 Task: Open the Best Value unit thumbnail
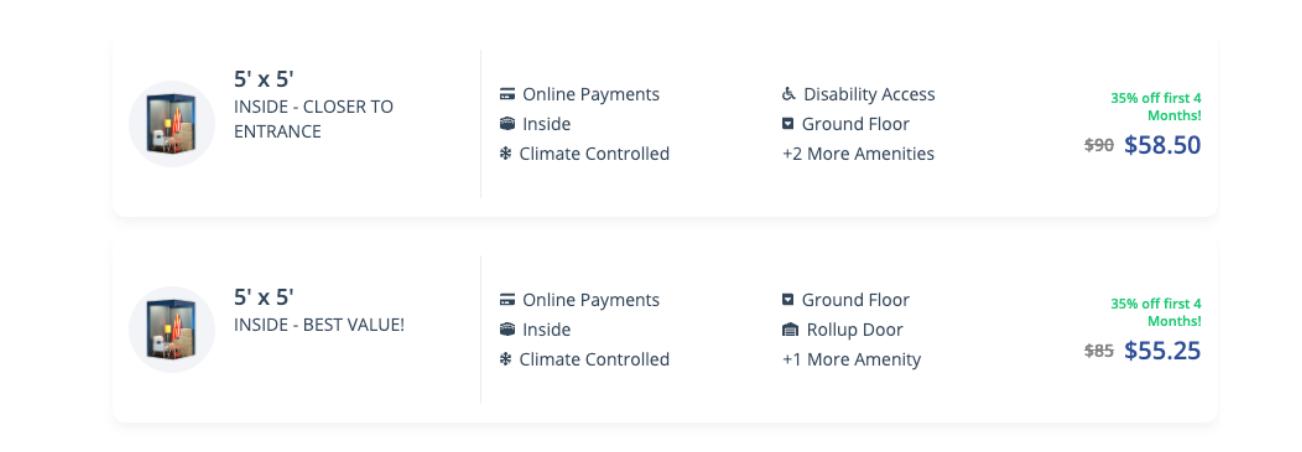pyautogui.click(x=172, y=330)
